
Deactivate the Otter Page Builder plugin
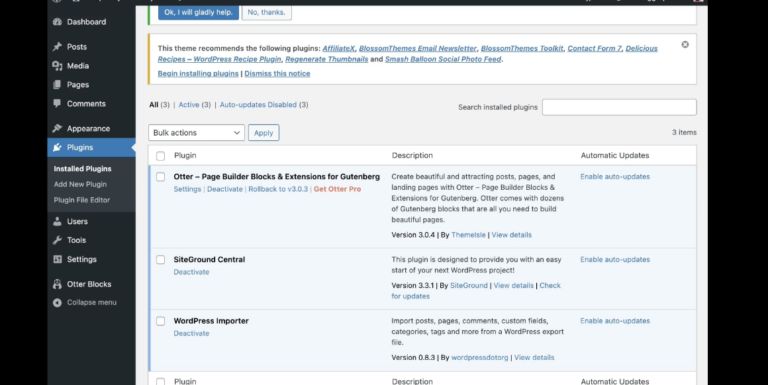(x=225, y=189)
